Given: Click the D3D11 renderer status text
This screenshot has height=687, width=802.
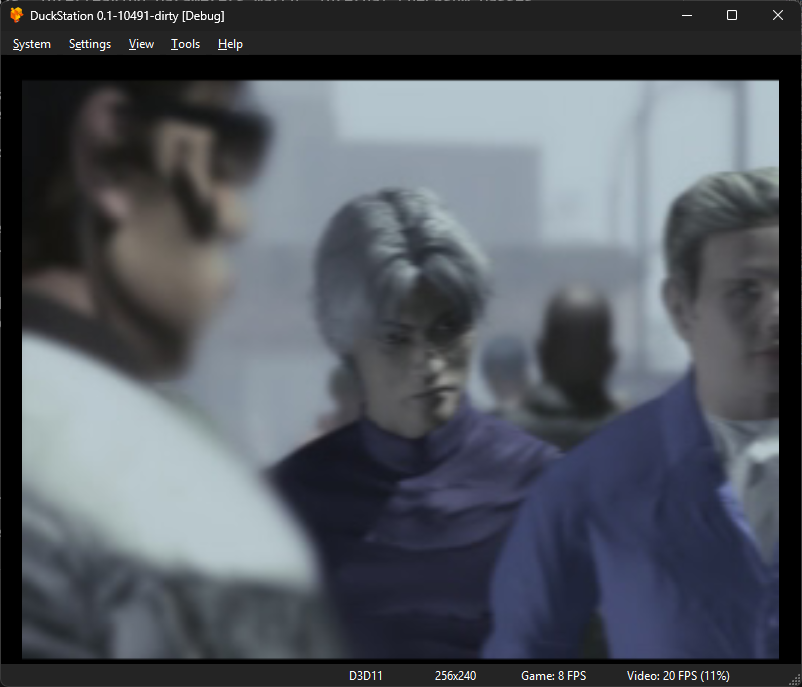Looking at the screenshot, I should (x=365, y=676).
